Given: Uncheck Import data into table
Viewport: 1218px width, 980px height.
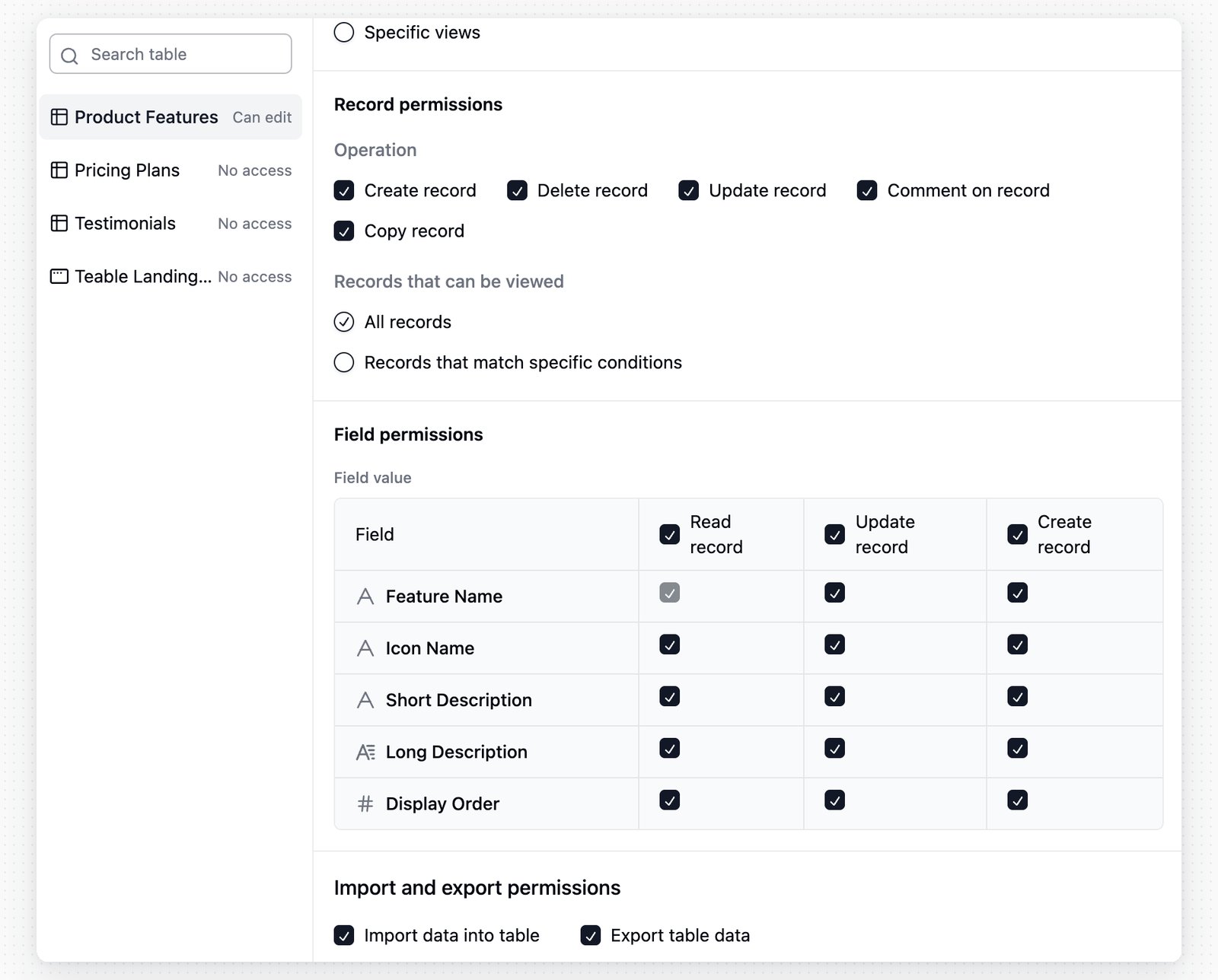Looking at the screenshot, I should 344,935.
